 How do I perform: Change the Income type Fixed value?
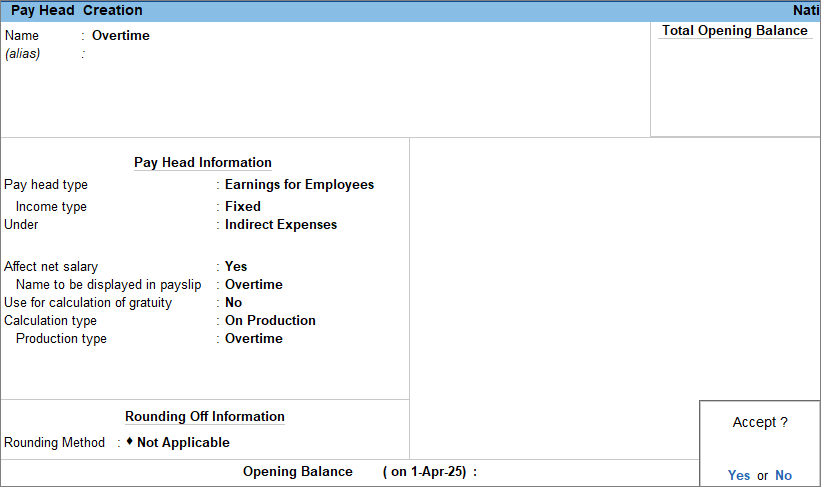(x=242, y=206)
